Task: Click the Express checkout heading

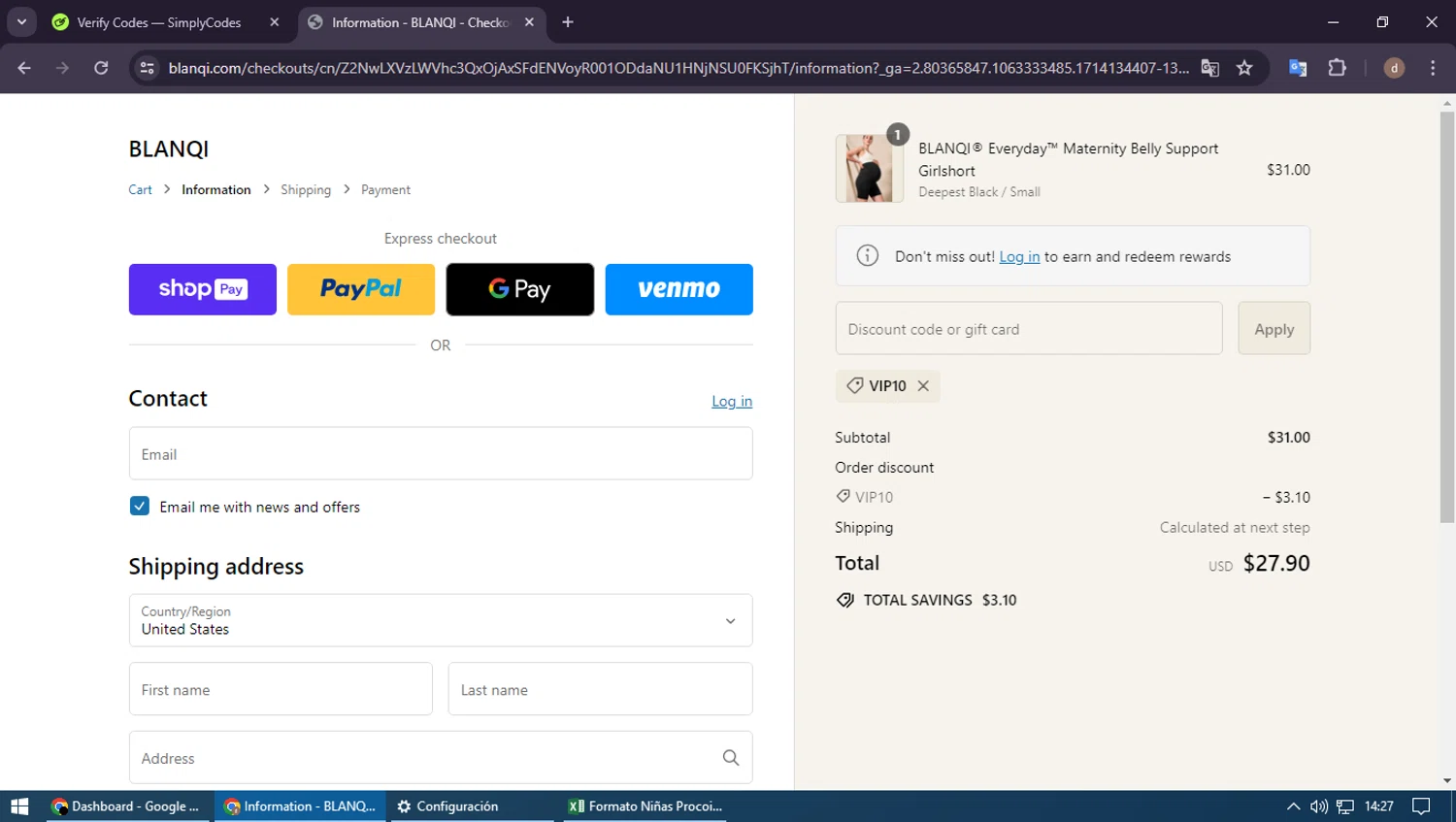Action: [441, 239]
